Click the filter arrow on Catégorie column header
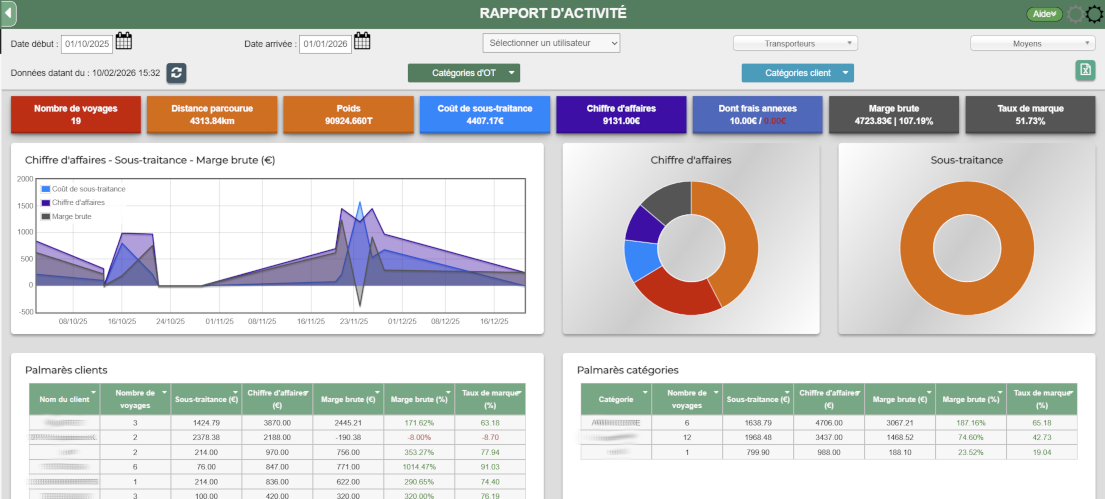Screen dimensions: 1105x499 (646, 391)
